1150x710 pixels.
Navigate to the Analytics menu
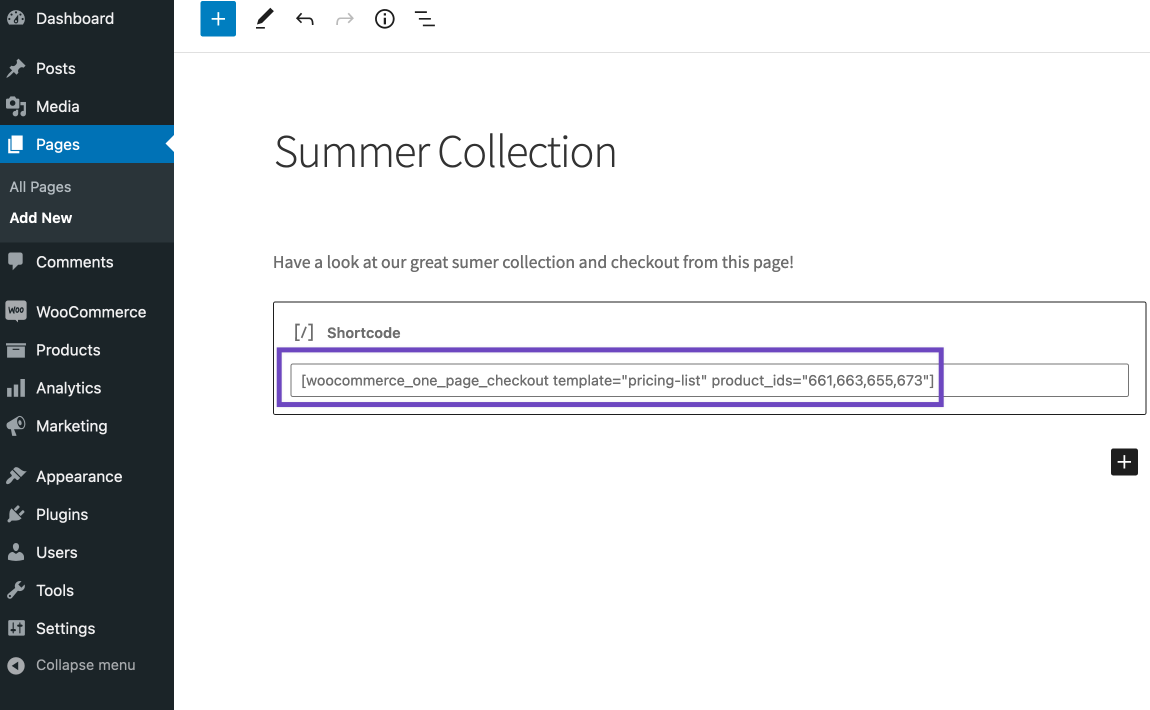pos(68,388)
